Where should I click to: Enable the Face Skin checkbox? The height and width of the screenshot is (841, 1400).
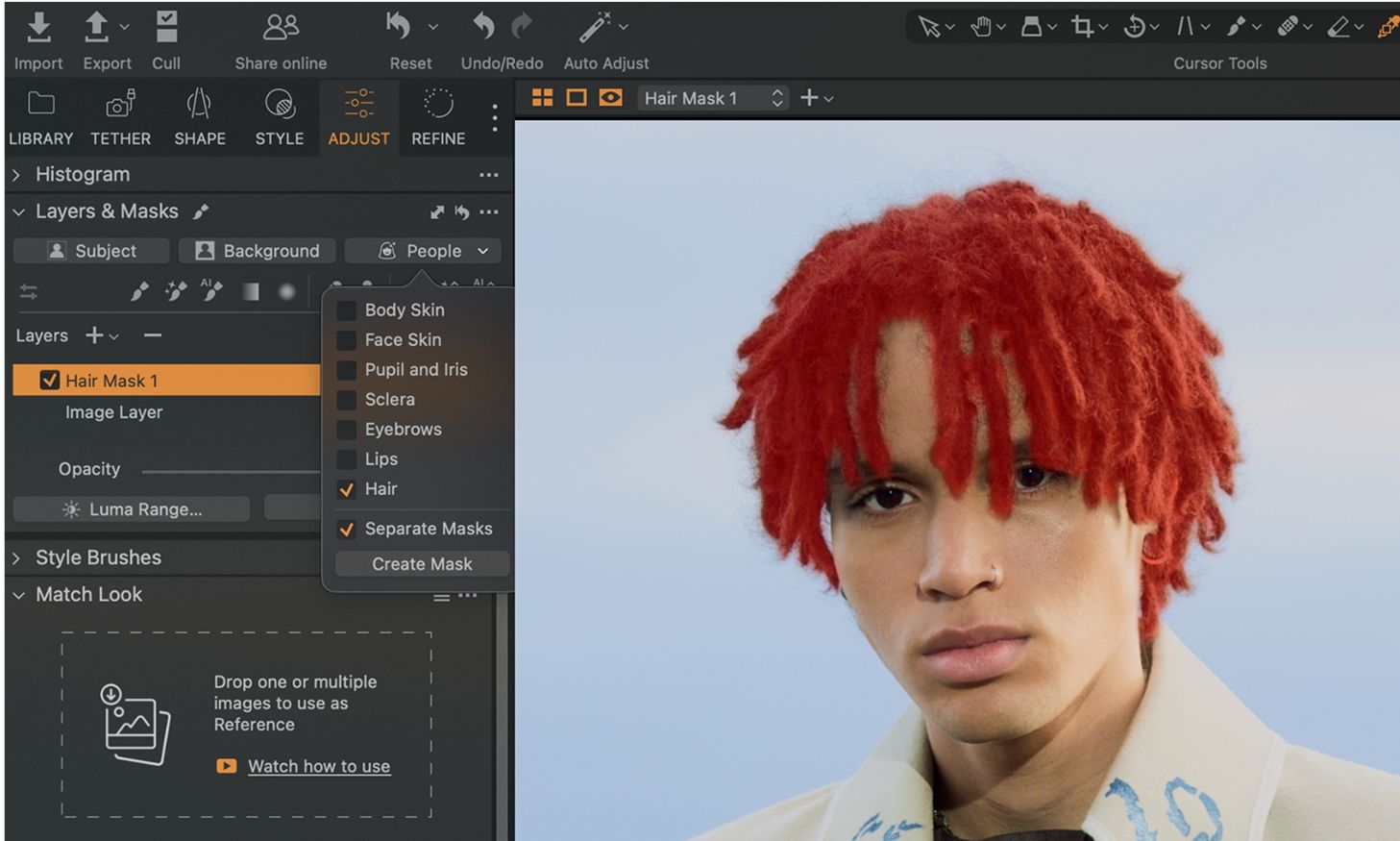click(347, 340)
